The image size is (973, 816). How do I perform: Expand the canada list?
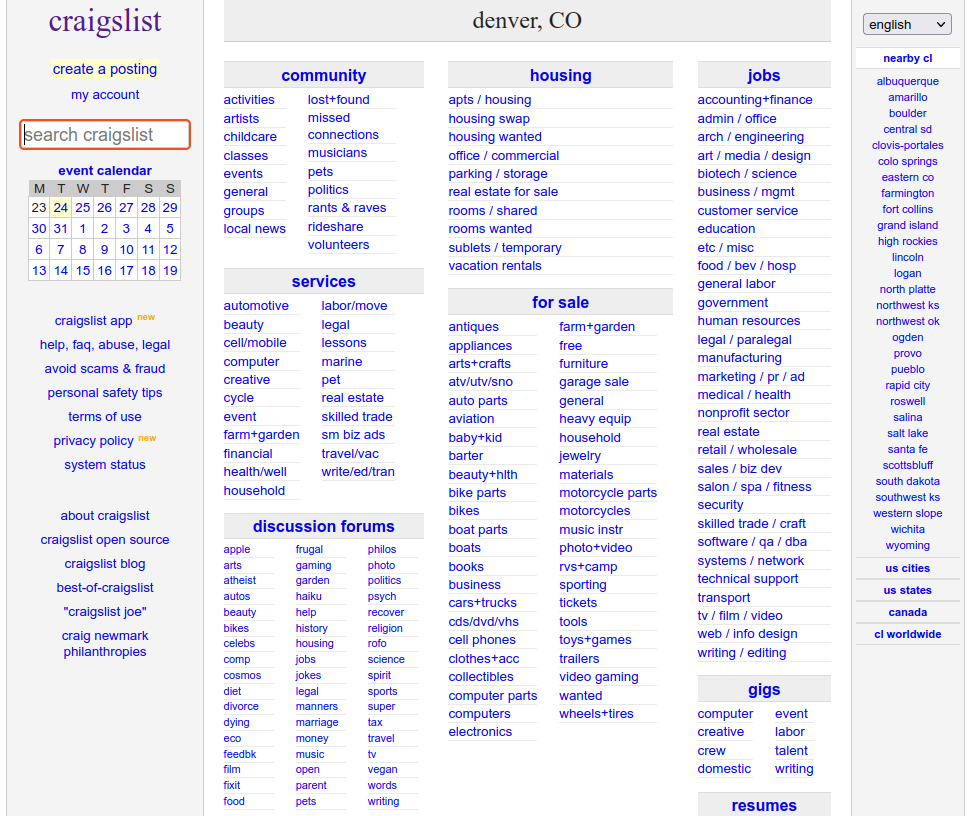pyautogui.click(x=907, y=612)
